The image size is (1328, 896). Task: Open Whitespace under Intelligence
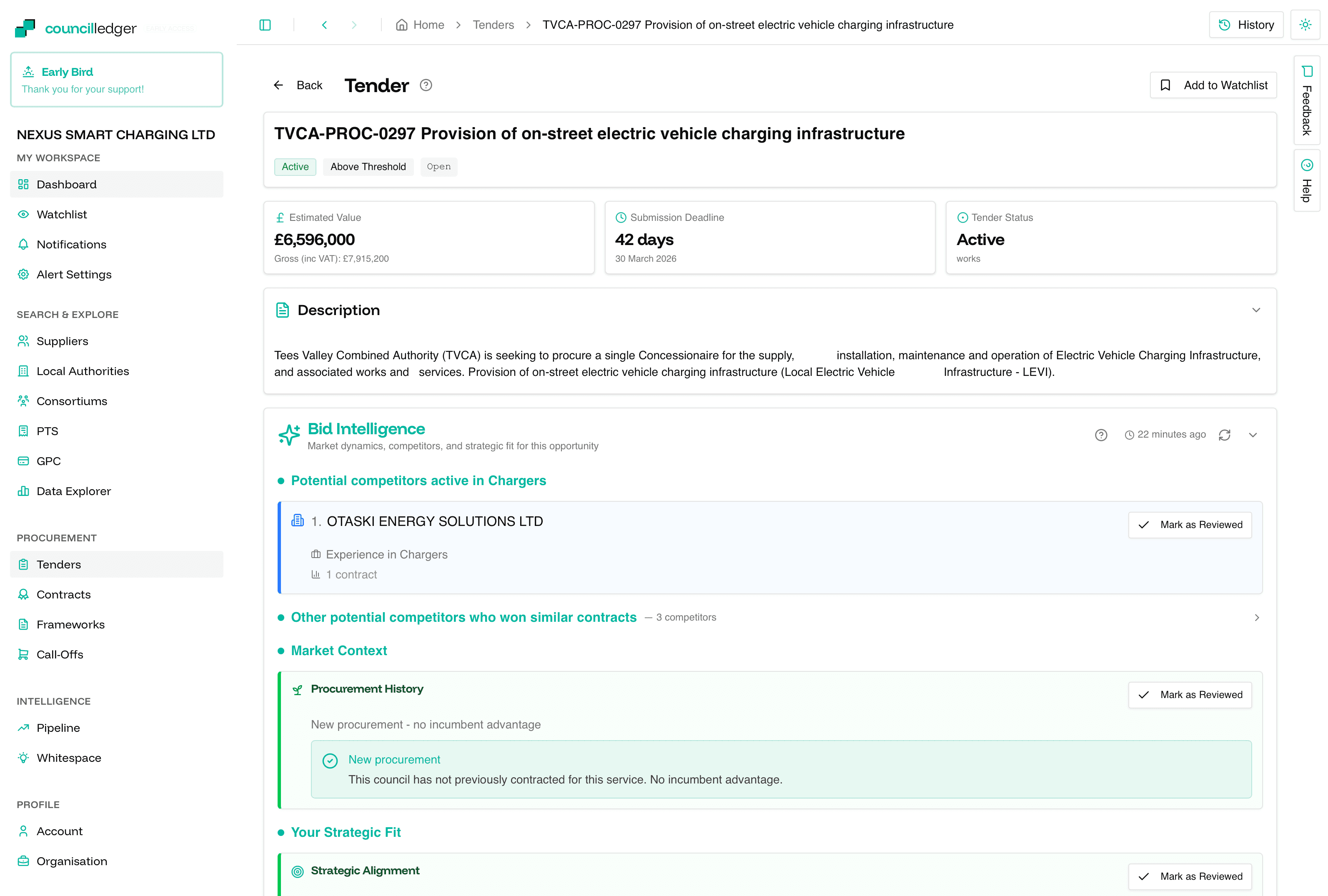click(117, 758)
